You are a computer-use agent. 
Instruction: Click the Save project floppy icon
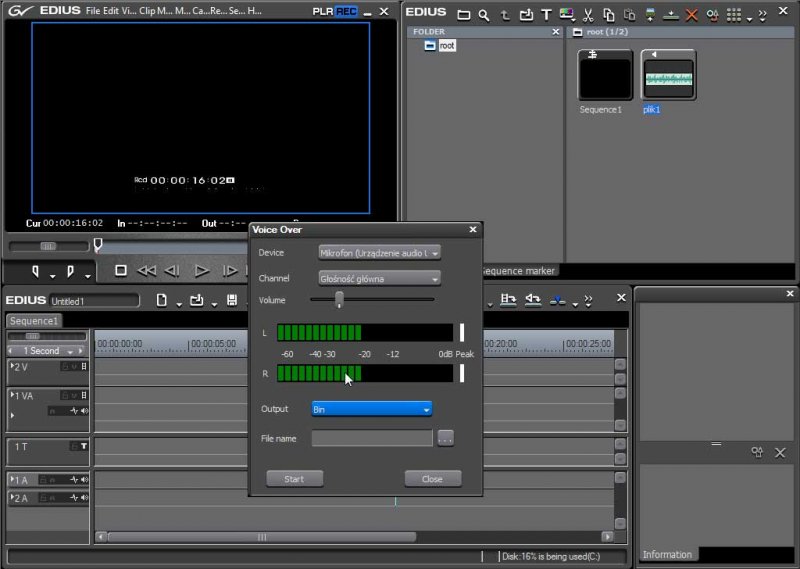(232, 300)
